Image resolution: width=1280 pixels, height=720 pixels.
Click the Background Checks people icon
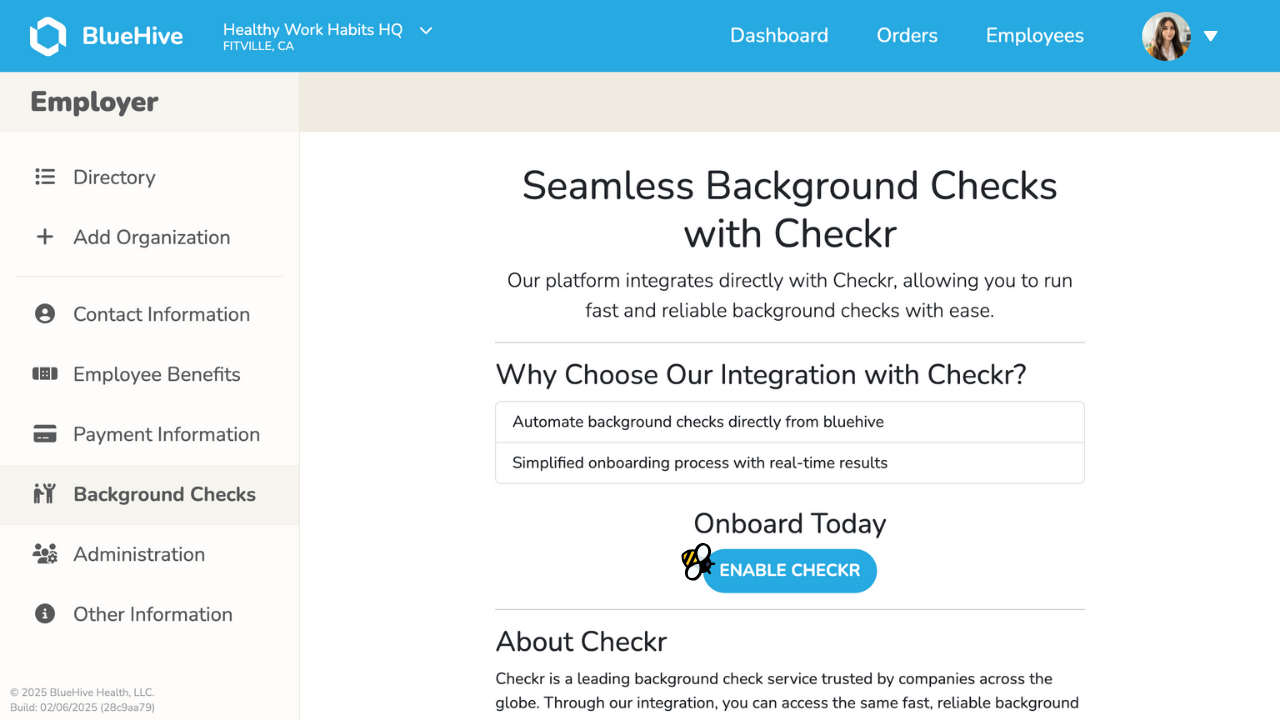(44, 494)
